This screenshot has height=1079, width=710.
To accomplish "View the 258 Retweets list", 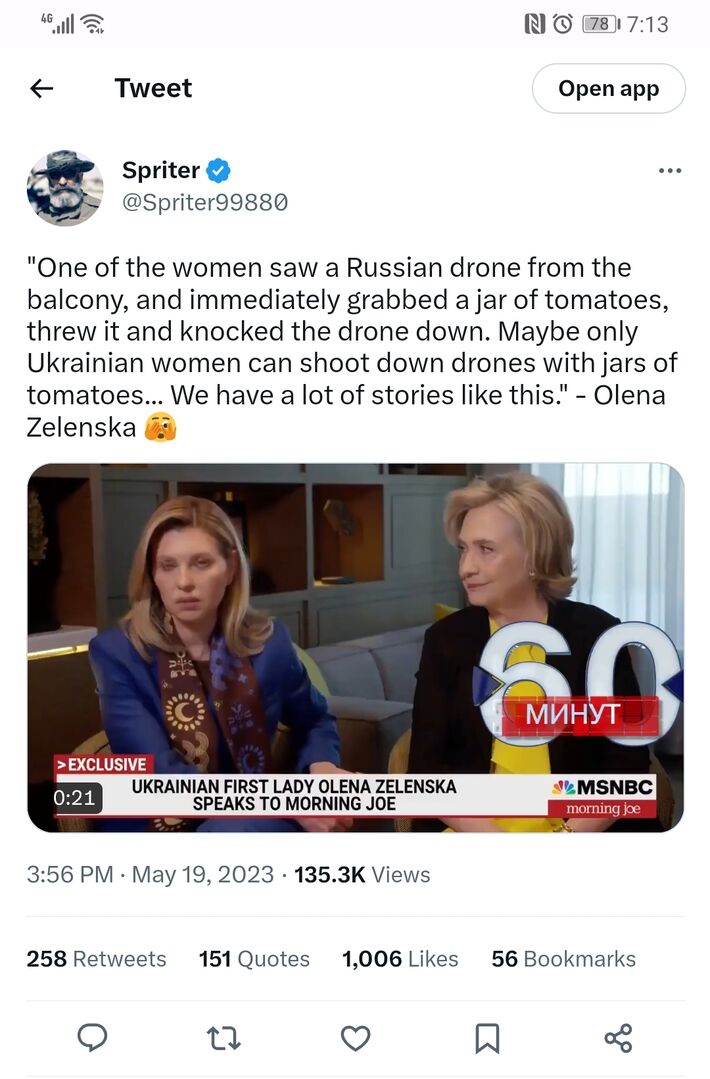I will point(96,959).
